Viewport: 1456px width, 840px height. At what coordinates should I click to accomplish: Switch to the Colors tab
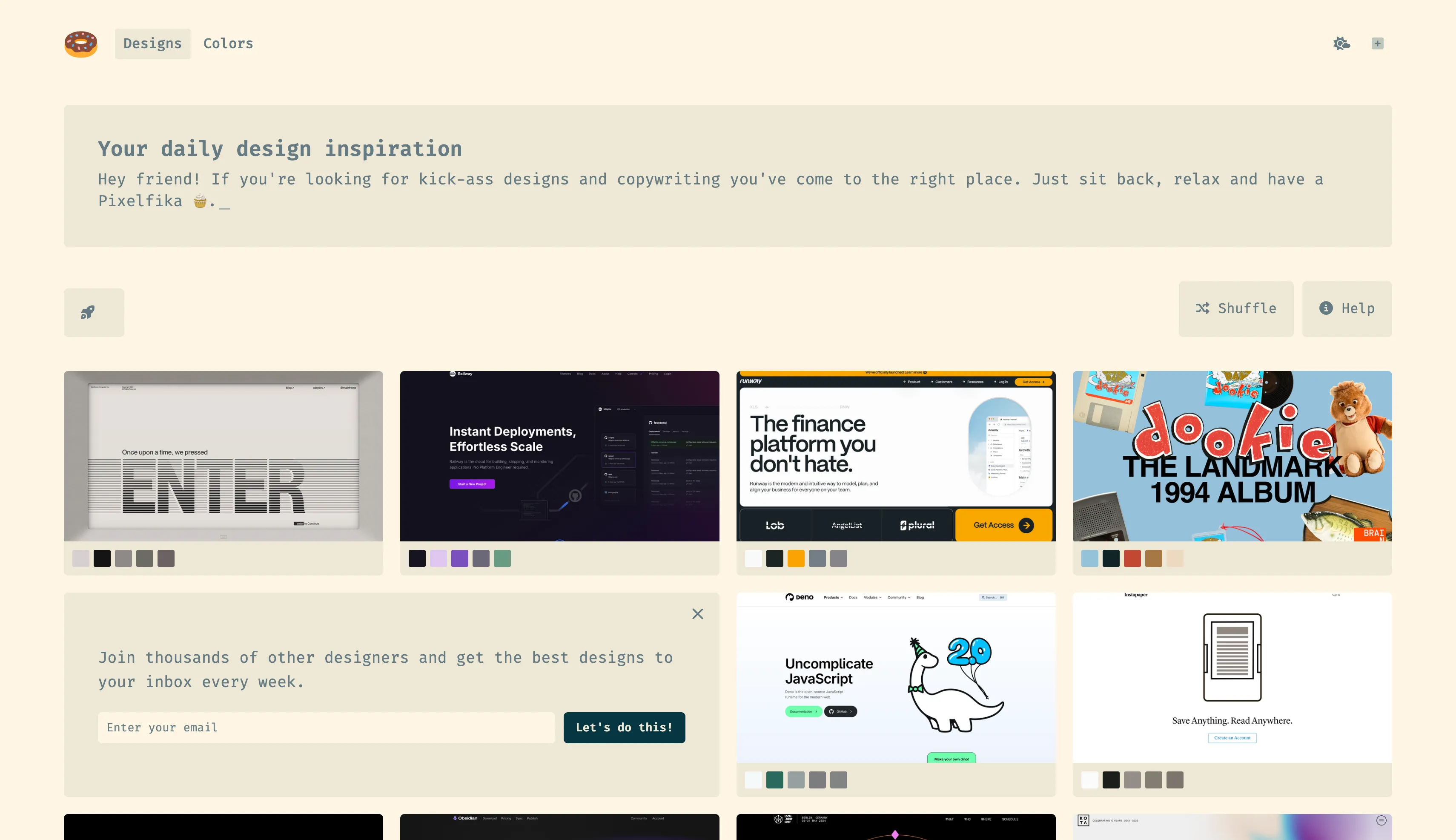pyautogui.click(x=228, y=44)
